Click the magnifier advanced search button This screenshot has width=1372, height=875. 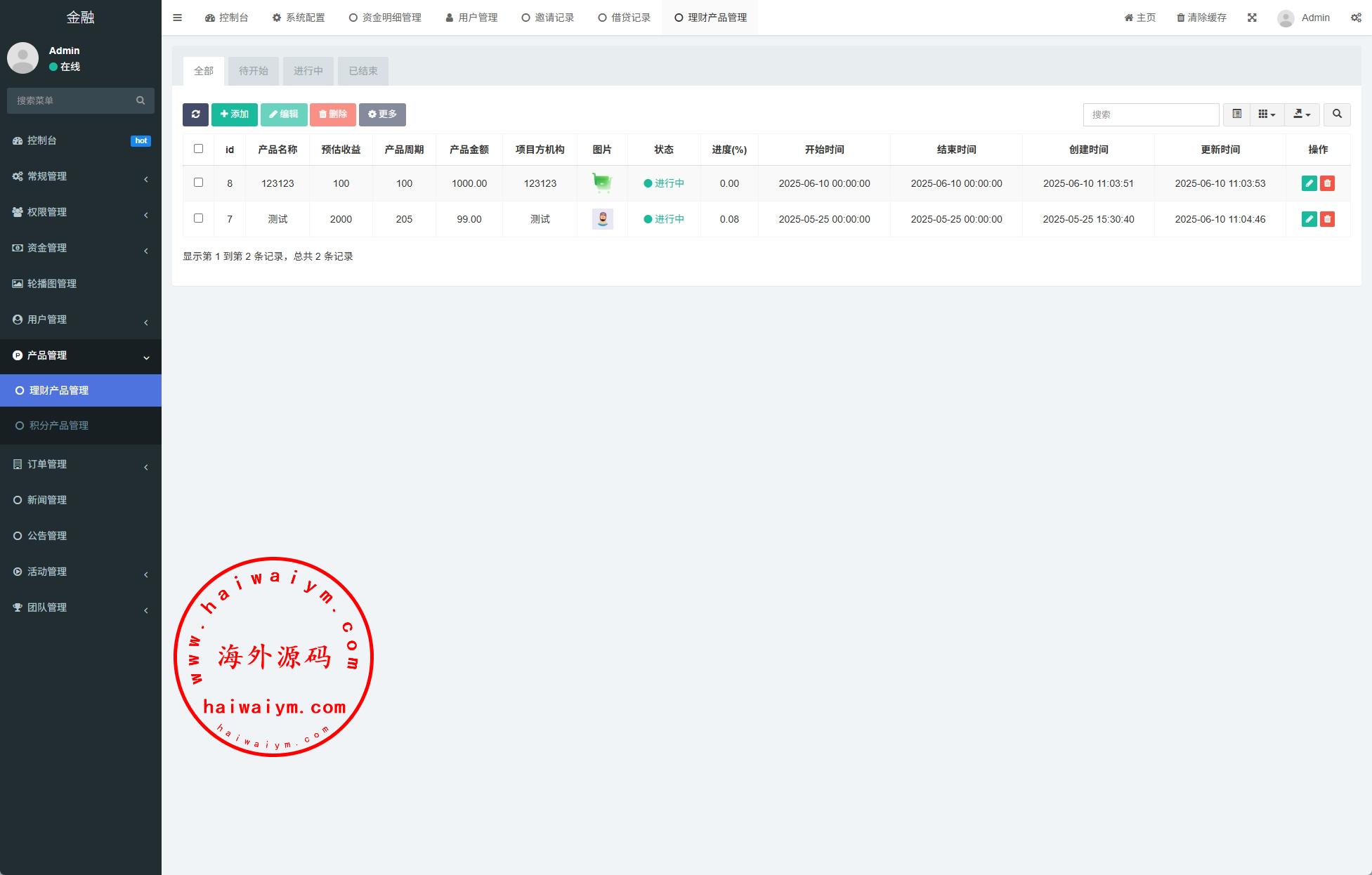point(1337,114)
